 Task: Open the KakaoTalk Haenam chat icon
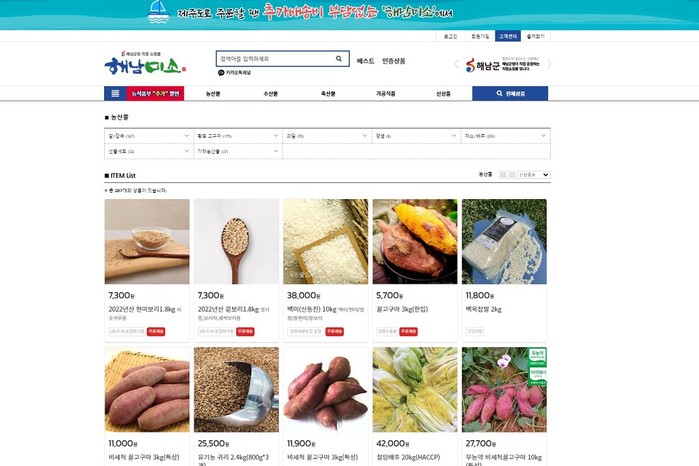[221, 73]
